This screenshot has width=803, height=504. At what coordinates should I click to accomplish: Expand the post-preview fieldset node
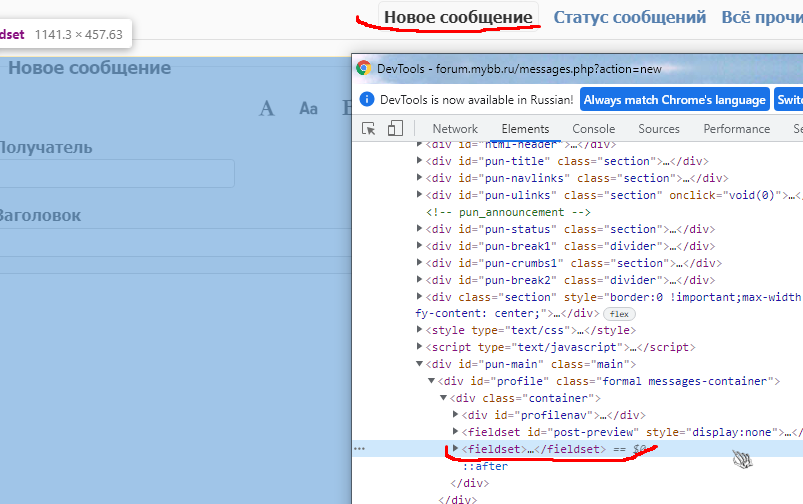[455, 431]
